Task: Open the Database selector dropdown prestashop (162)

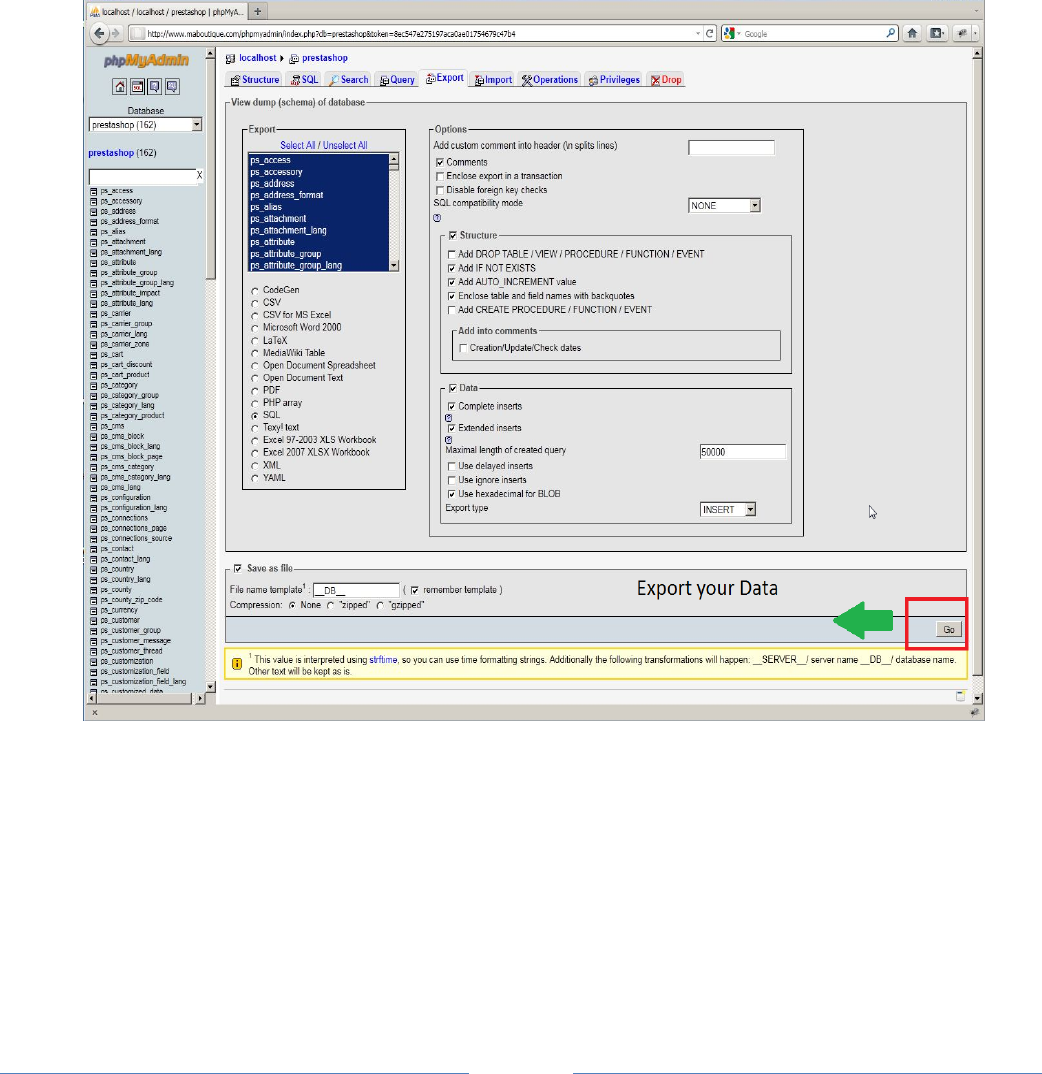Action: point(145,125)
